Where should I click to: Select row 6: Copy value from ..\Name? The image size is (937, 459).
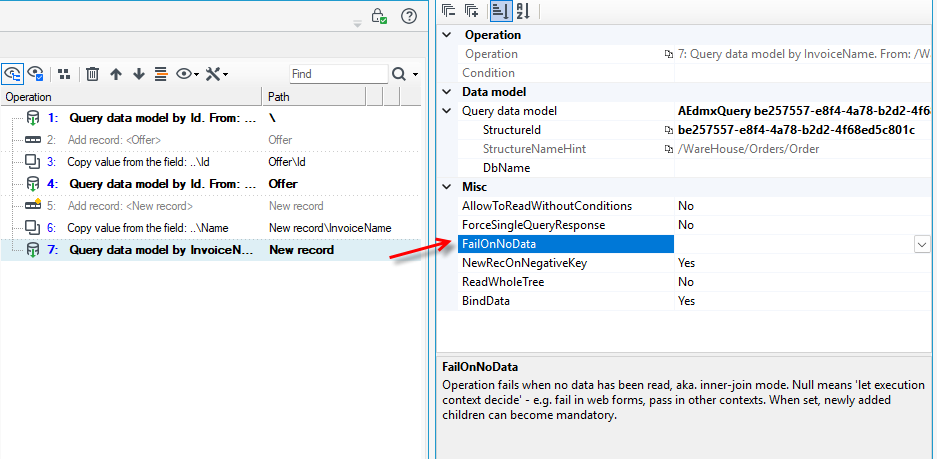pos(210,228)
